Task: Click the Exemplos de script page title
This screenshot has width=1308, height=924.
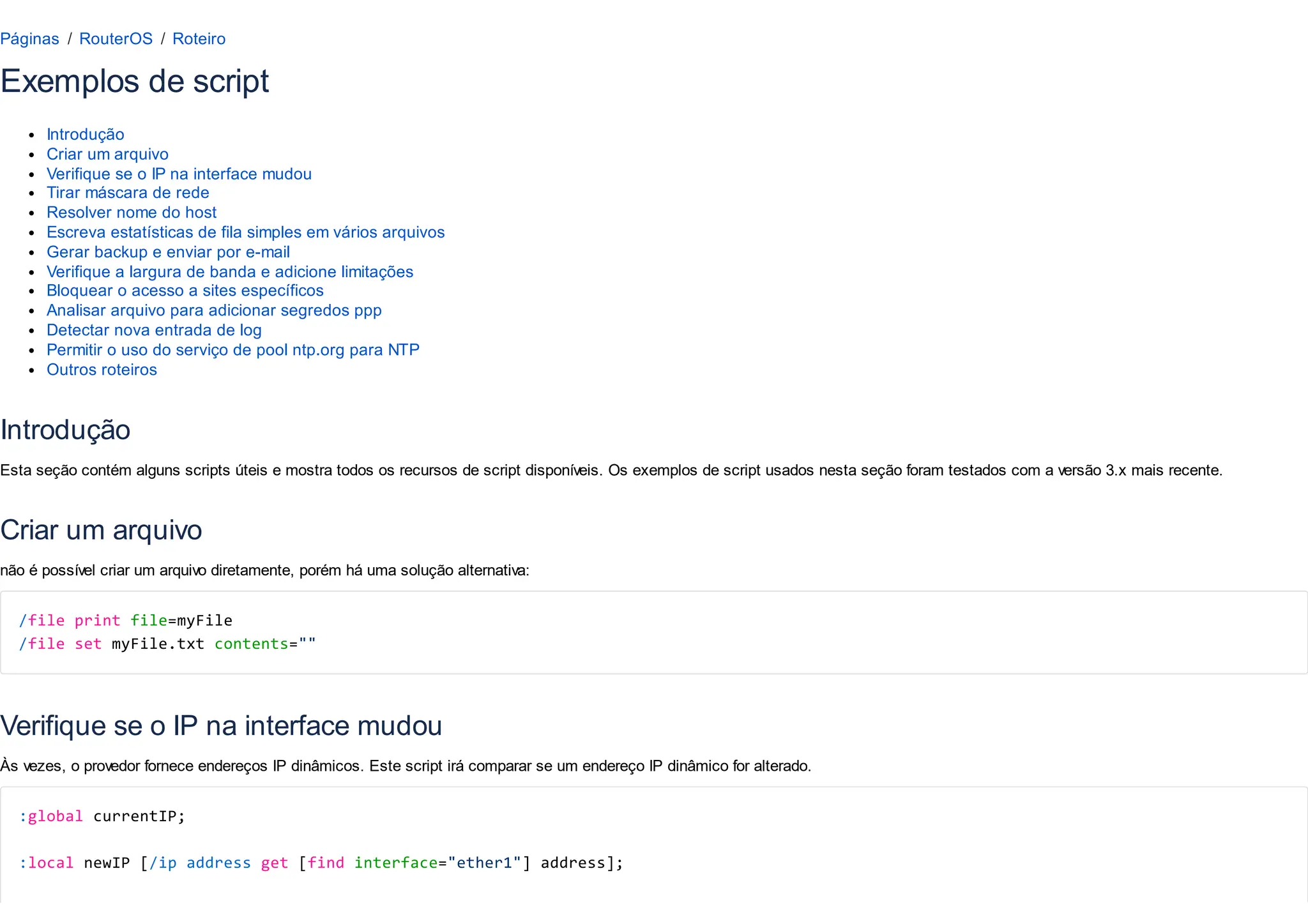Action: 135,82
